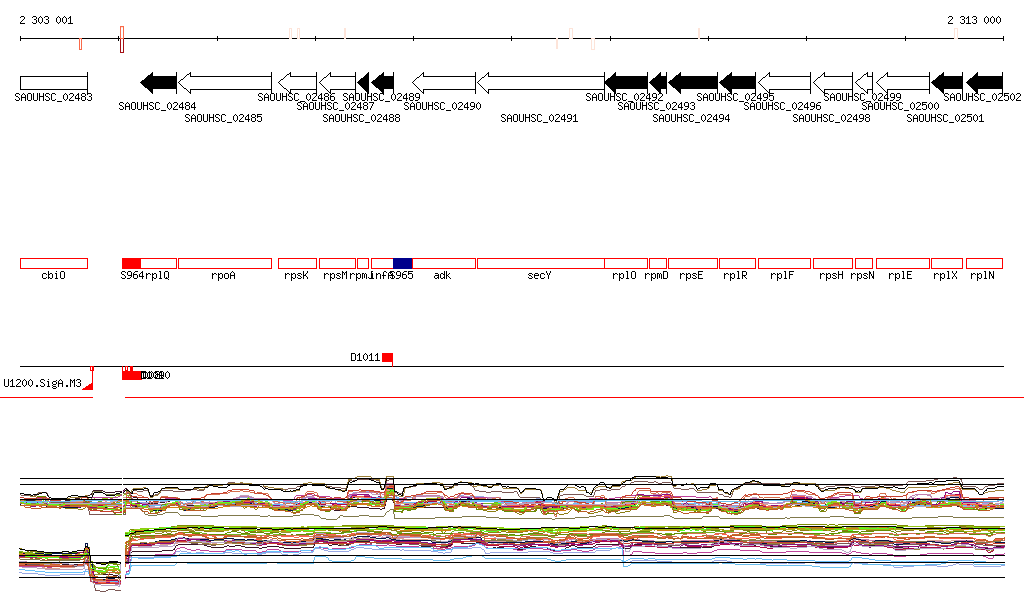Screen dimensions: 1024x611
Task: Click the start coordinate 2 303 001
Action: click(x=46, y=20)
